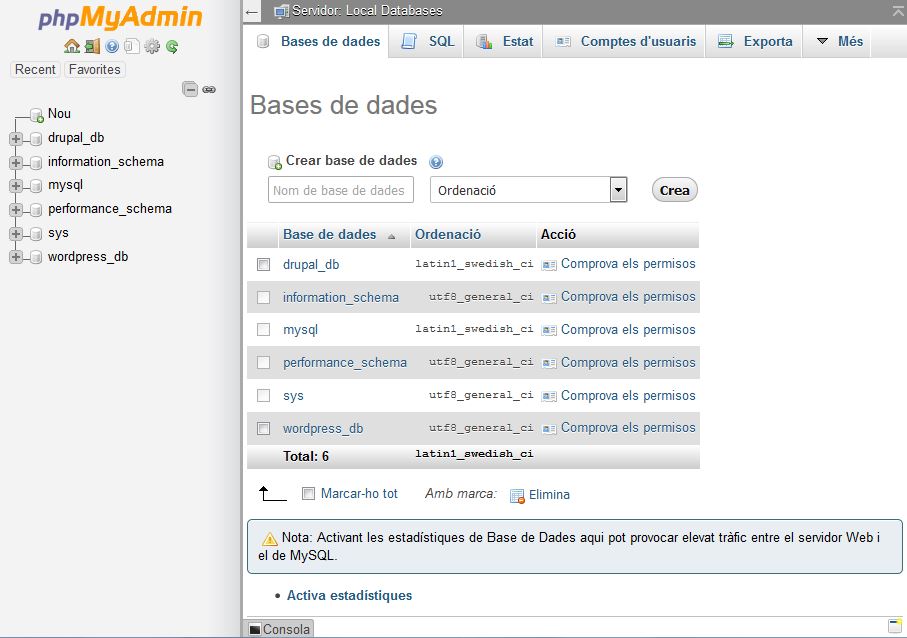Click the sys database cylinder icon

pyautogui.click(x=36, y=234)
